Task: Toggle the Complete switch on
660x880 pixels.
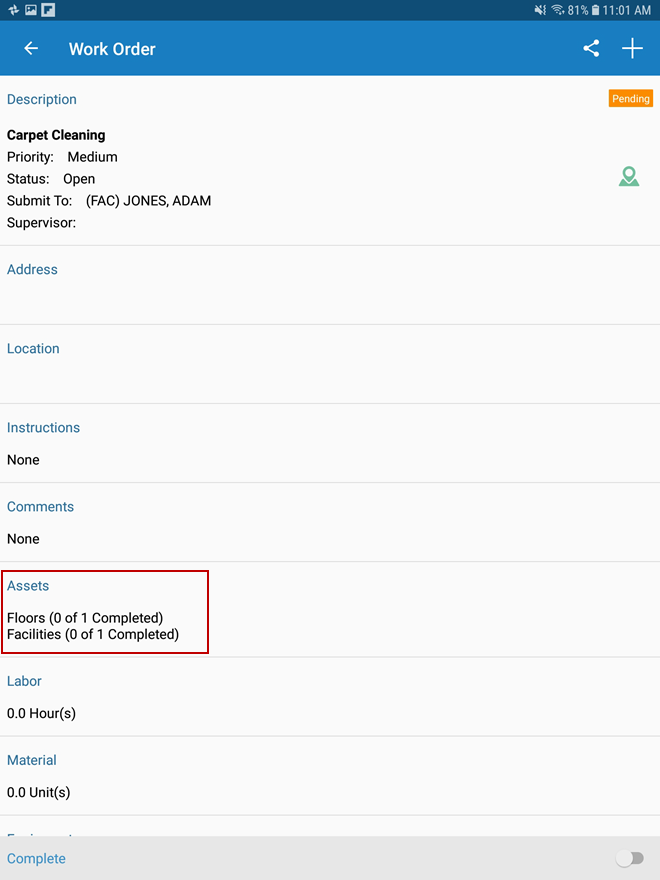Action: (x=629, y=858)
